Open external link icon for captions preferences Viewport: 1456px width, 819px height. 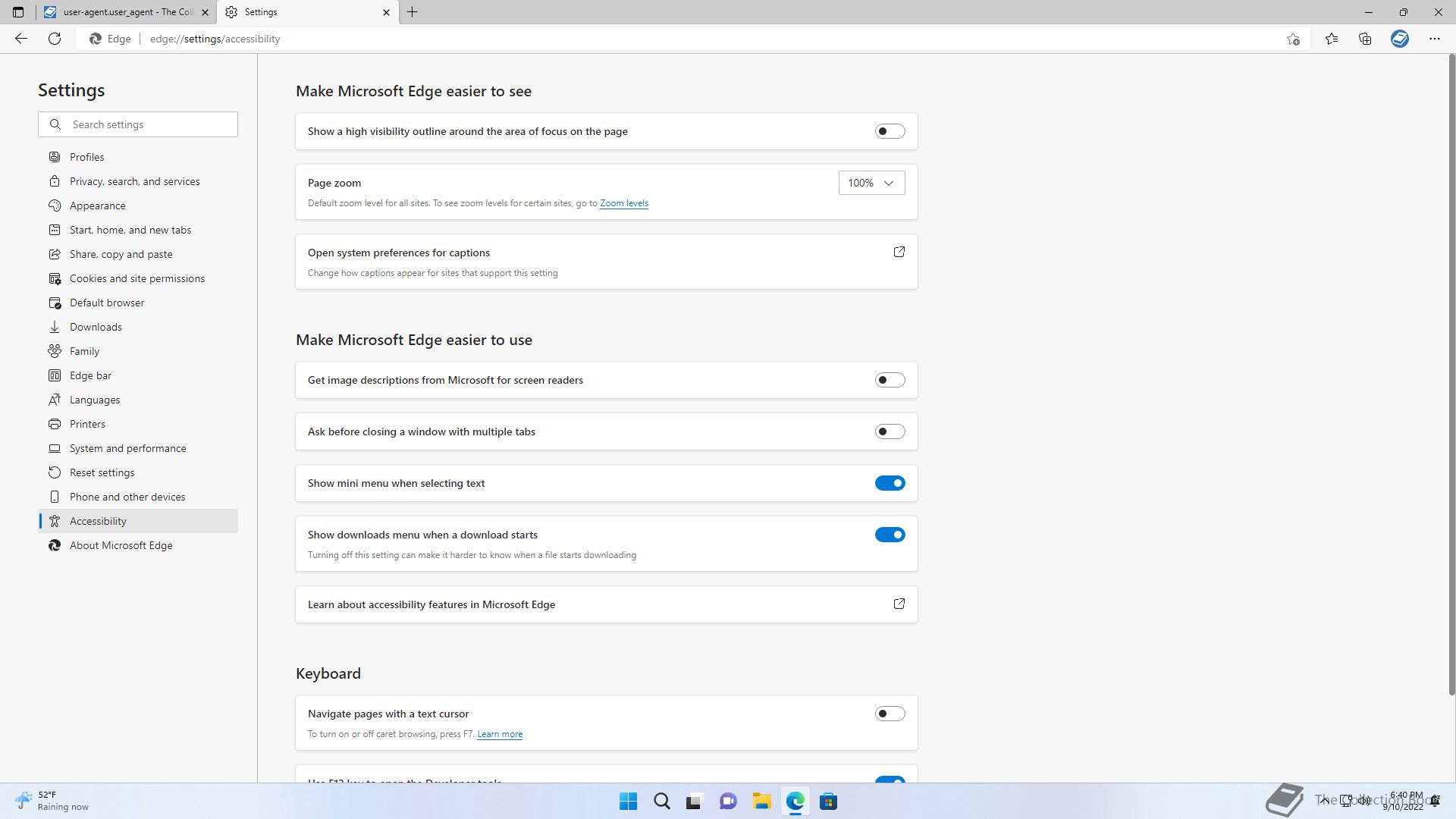[899, 252]
